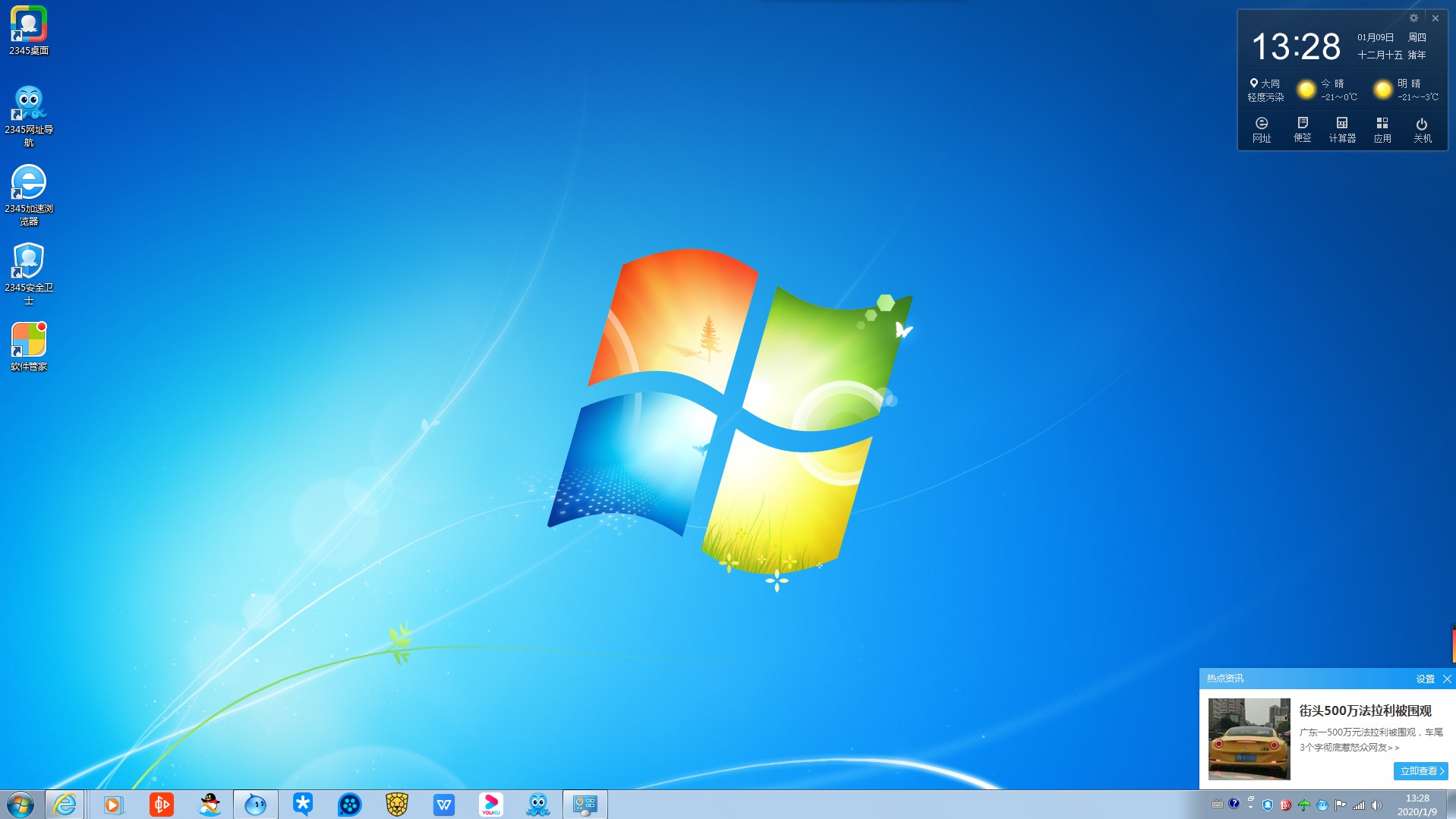The image size is (1456, 819).
Task: Click 关机 shutdown in the widget
Action: pyautogui.click(x=1423, y=130)
